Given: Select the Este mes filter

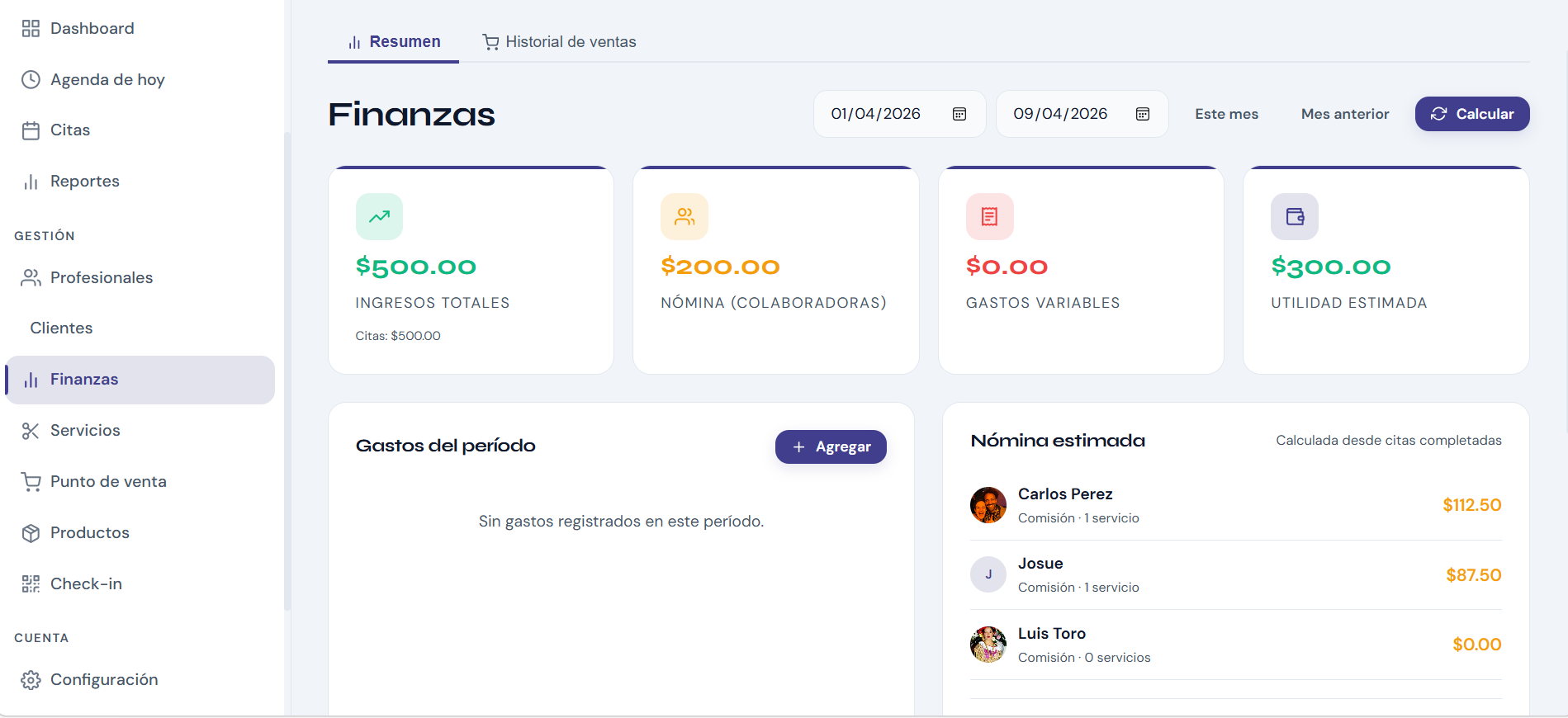Looking at the screenshot, I should (x=1226, y=114).
